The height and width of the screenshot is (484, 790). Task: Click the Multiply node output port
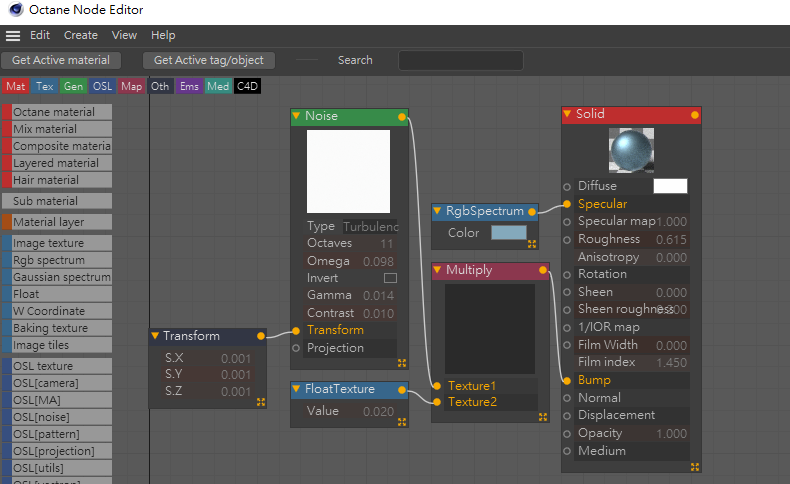(x=543, y=270)
